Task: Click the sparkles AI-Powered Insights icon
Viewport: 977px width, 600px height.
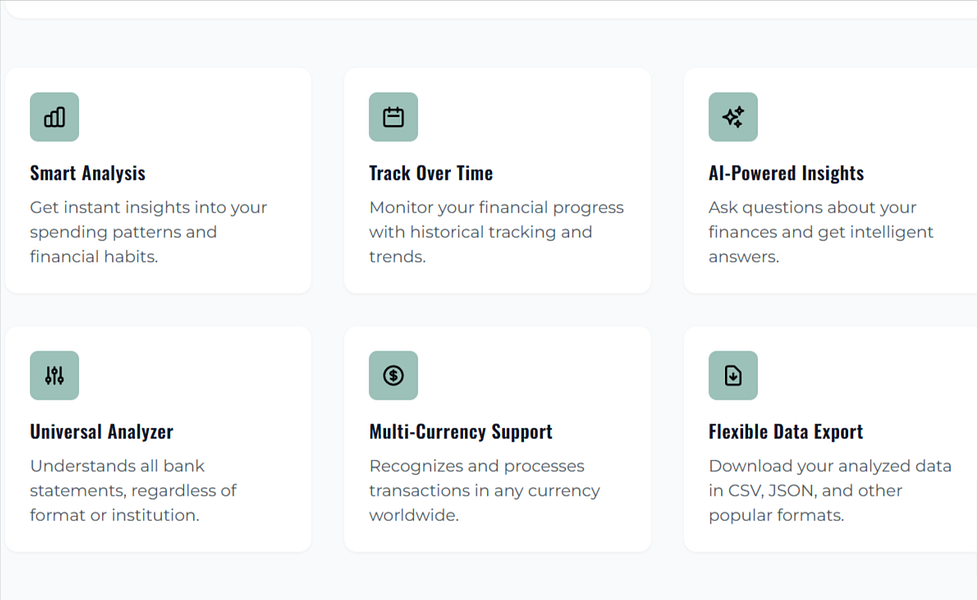Action: point(733,117)
